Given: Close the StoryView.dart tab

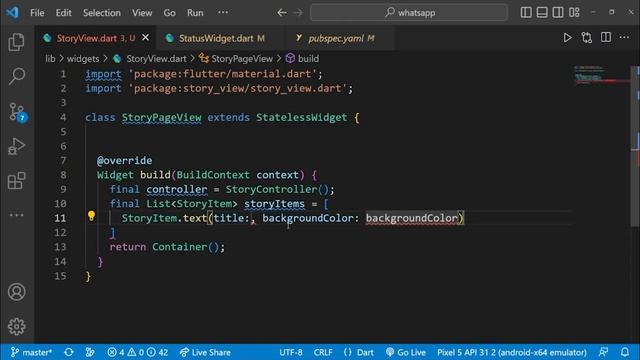Looking at the screenshot, I should (x=145, y=38).
